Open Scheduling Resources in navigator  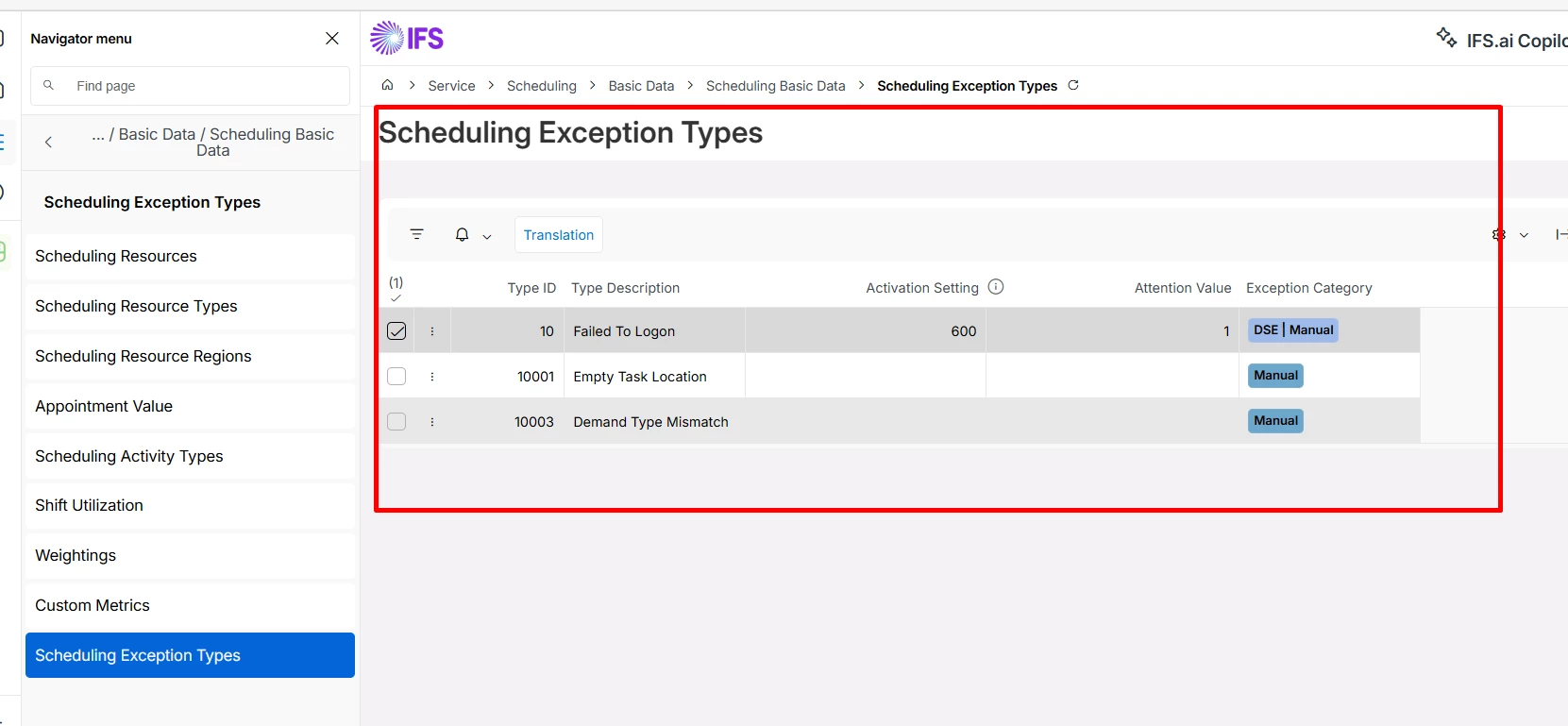pos(116,256)
